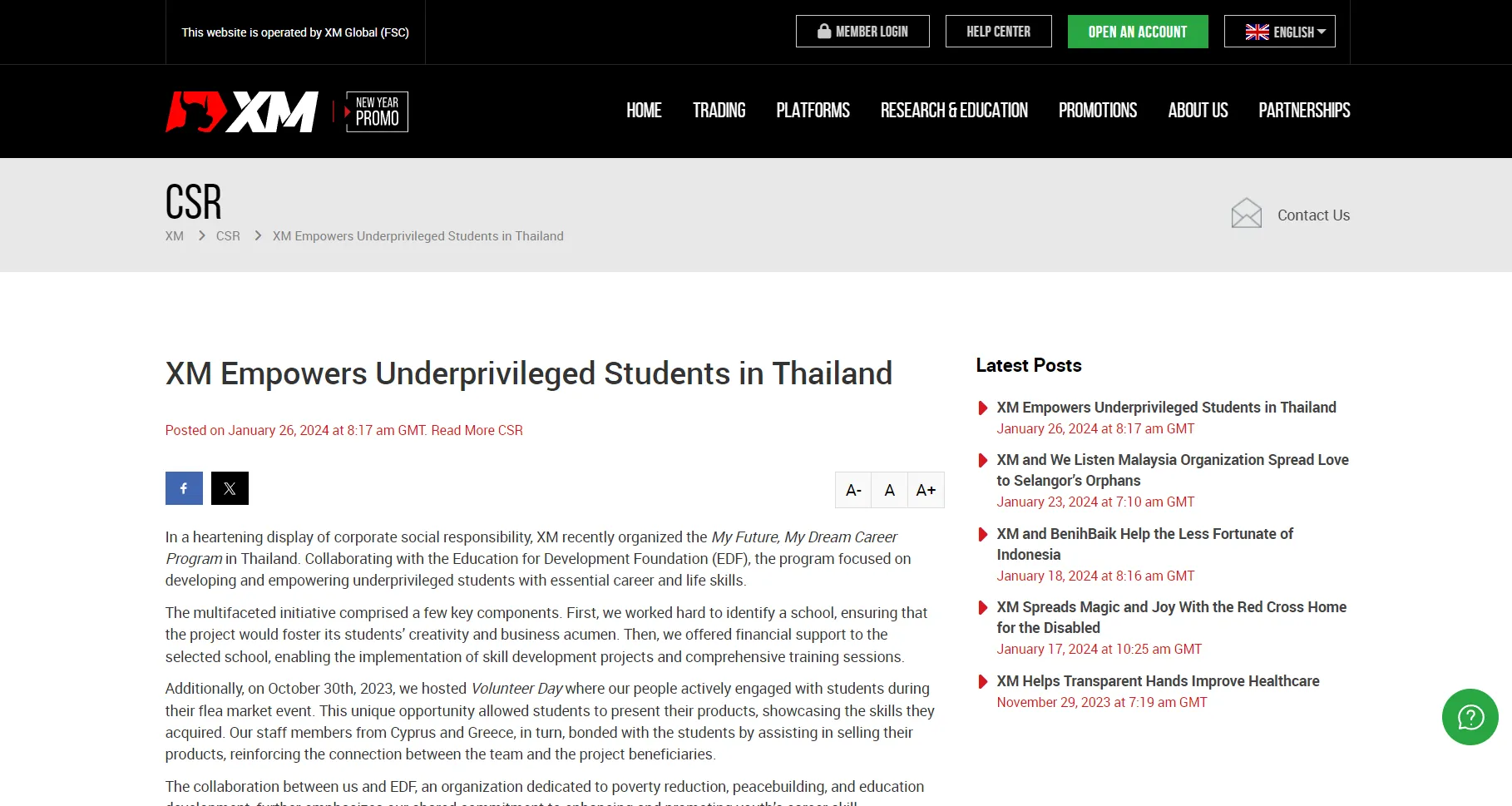
Task: Share article via Facebook icon
Action: pyautogui.click(x=184, y=488)
